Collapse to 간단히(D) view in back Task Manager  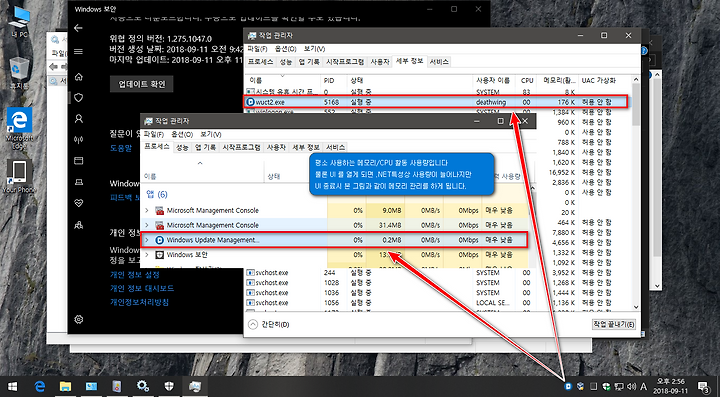point(269,324)
